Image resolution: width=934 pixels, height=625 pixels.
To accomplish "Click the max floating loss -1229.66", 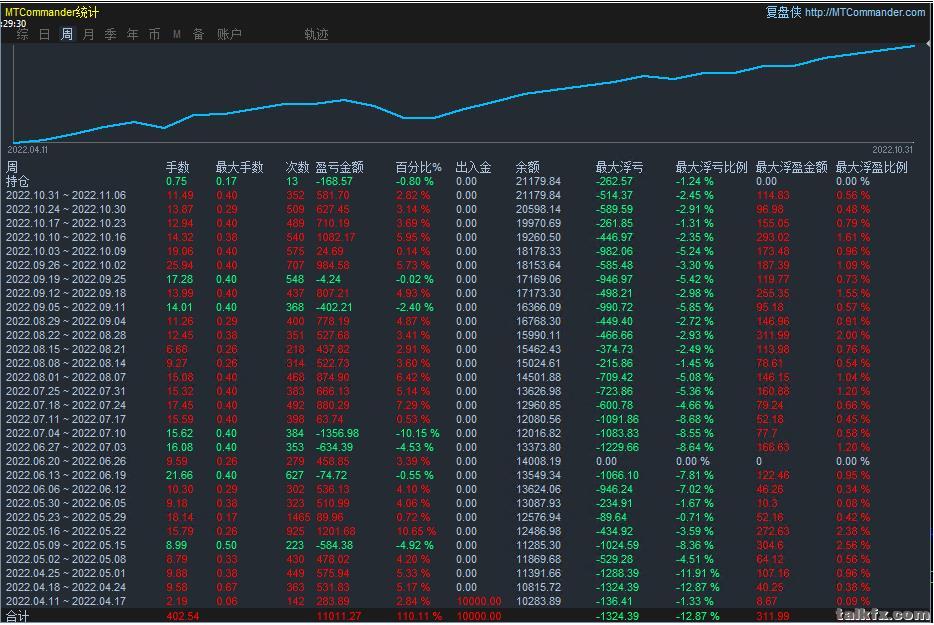I will click(x=618, y=447).
